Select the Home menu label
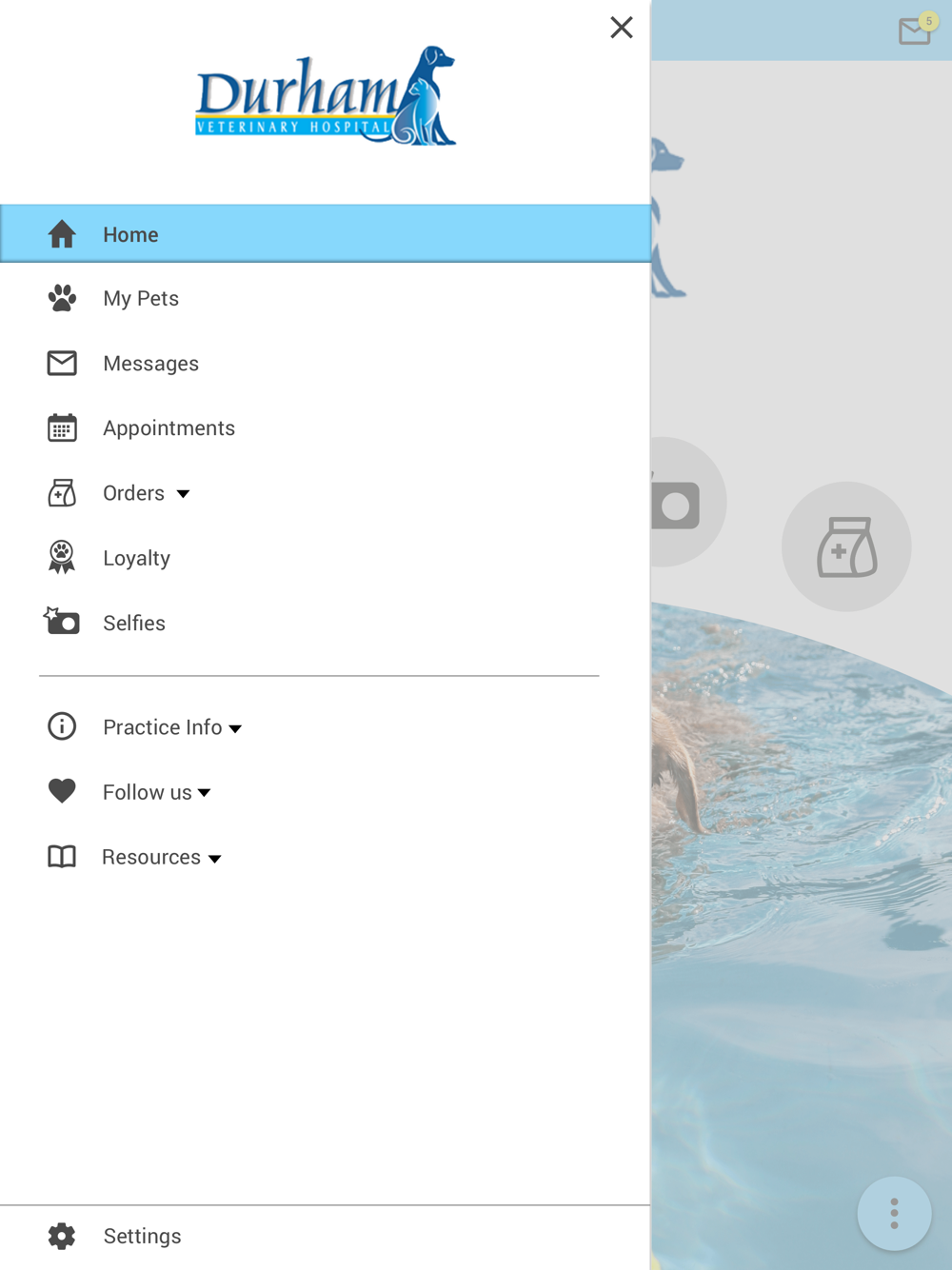952x1270 pixels. (x=130, y=234)
